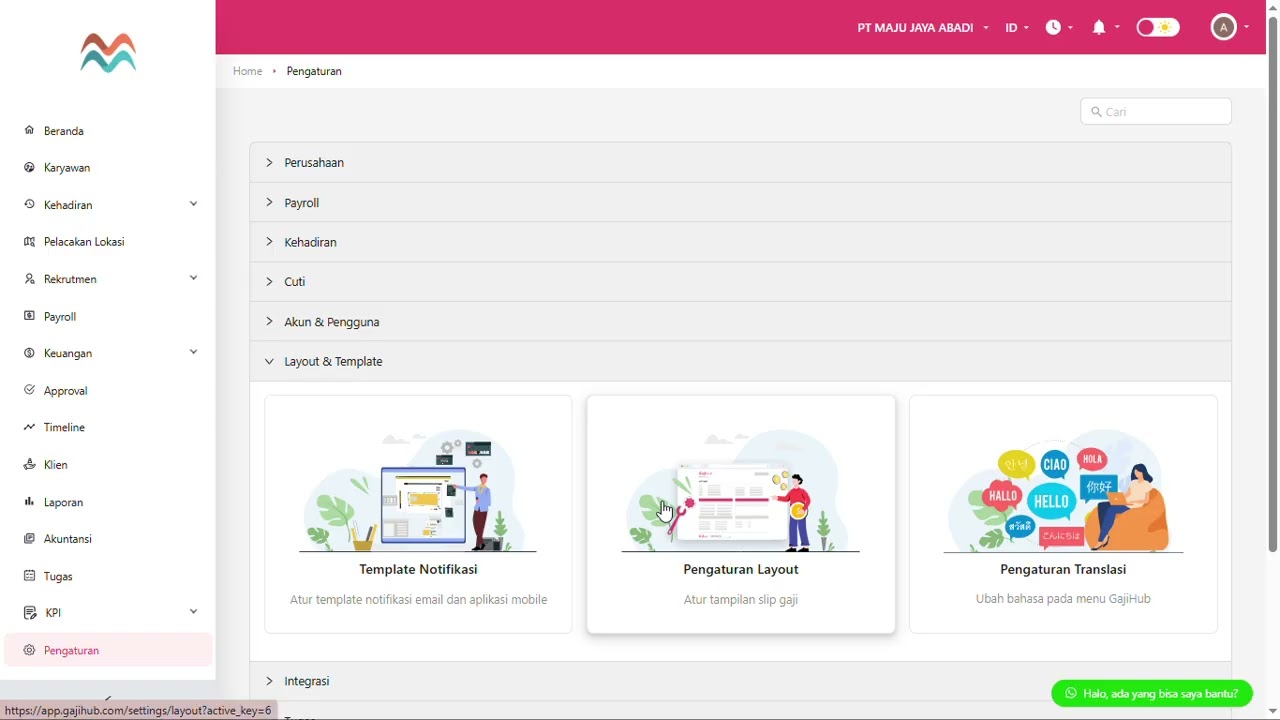
Task: Expand the Kehadiran settings accordion section
Action: [x=740, y=242]
